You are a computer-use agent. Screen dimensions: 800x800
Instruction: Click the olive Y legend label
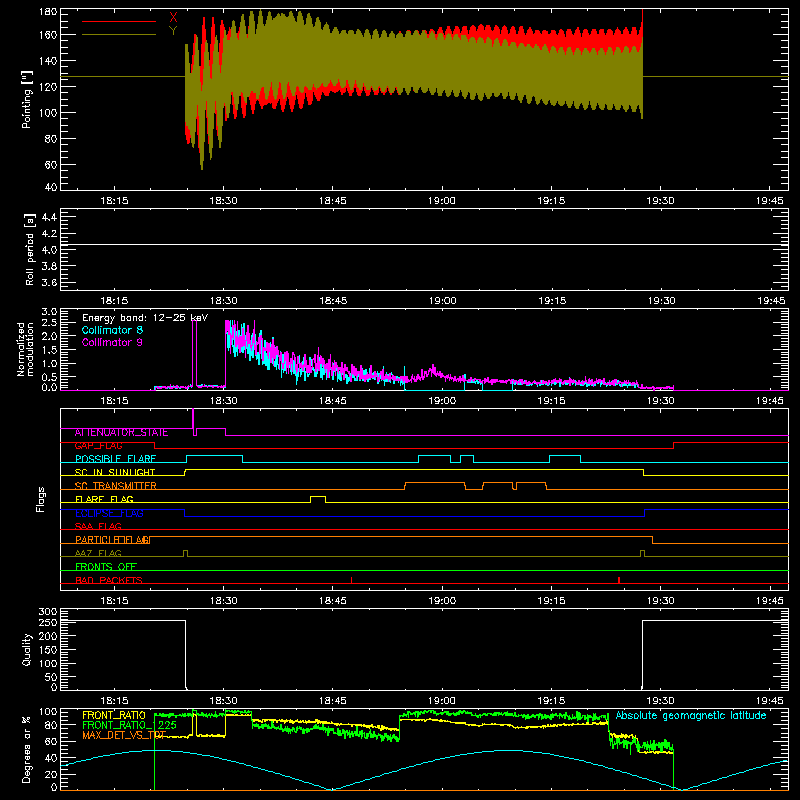173,31
